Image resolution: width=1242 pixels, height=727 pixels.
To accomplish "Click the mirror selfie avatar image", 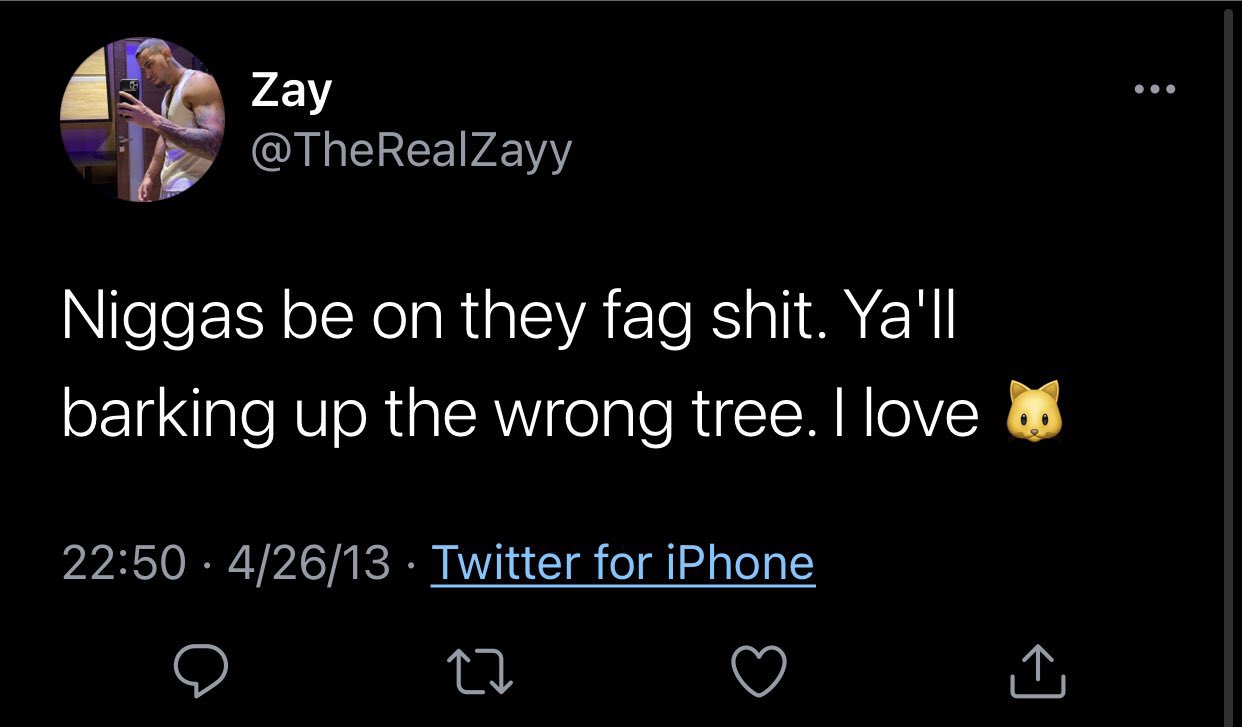I will pyautogui.click(x=142, y=119).
